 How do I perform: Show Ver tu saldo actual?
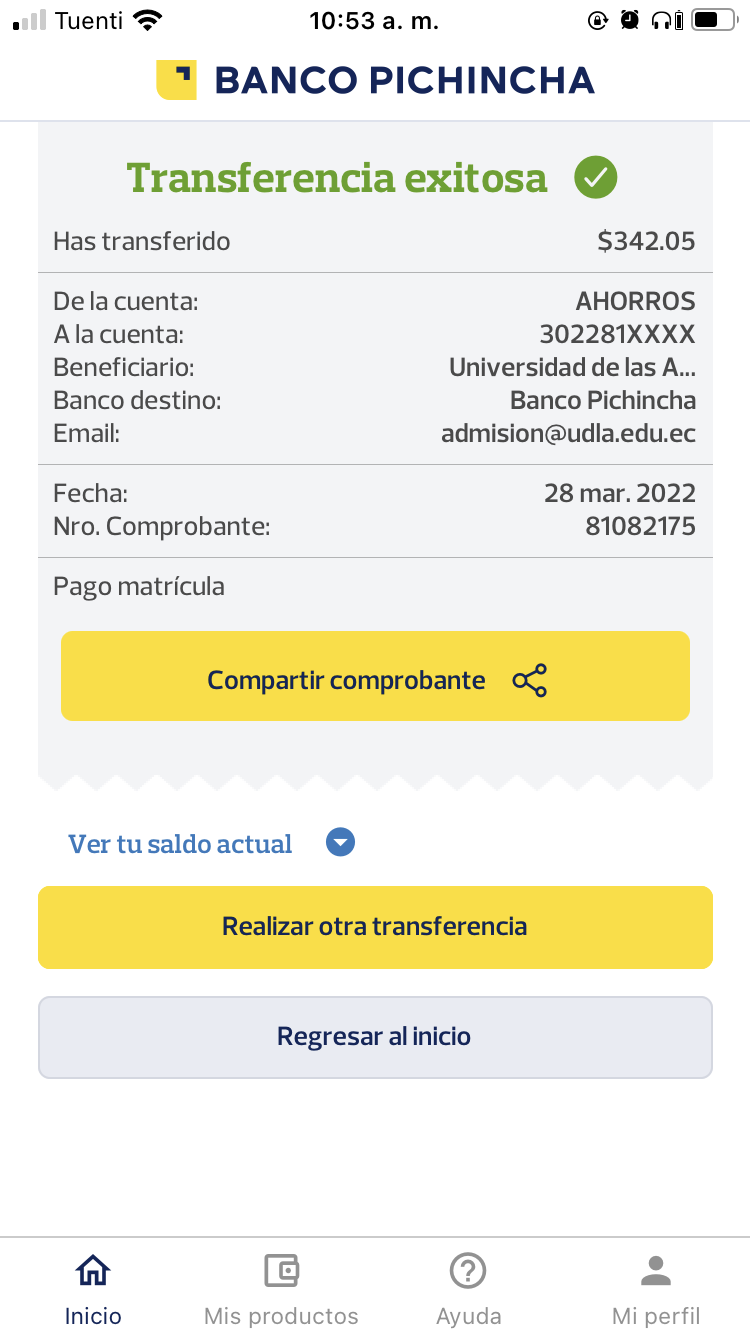180,844
